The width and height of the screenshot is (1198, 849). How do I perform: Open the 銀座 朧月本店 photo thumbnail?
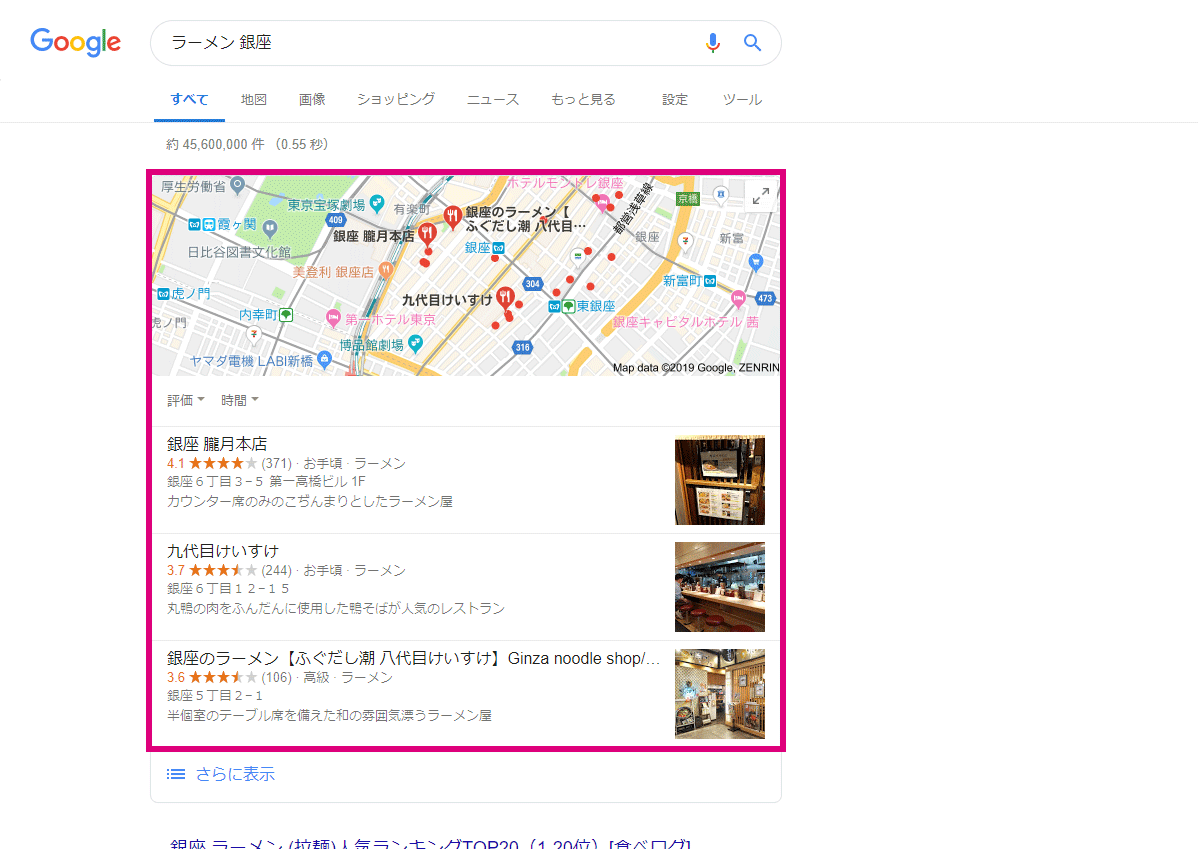coord(720,480)
